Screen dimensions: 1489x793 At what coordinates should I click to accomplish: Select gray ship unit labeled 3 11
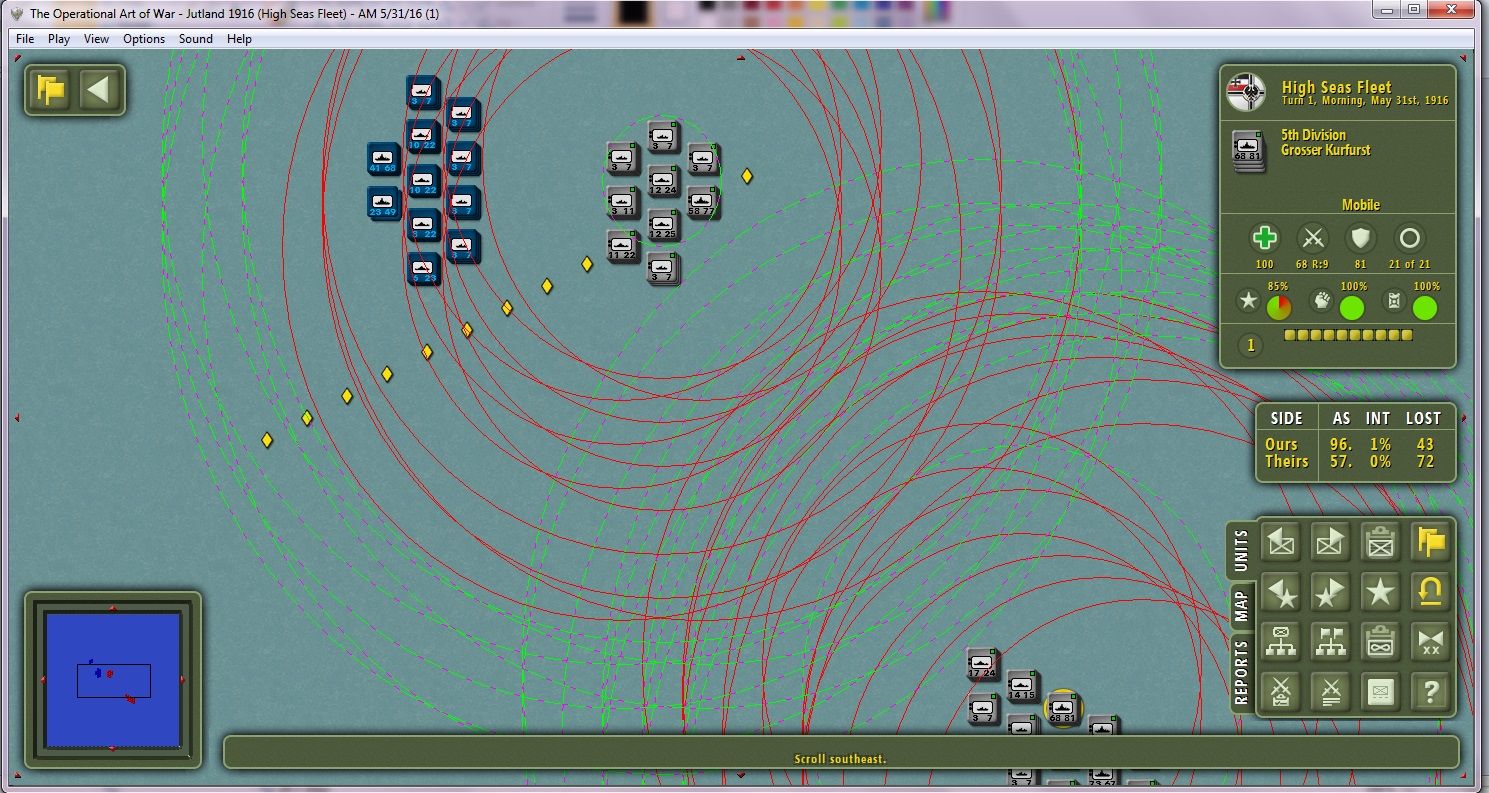622,202
